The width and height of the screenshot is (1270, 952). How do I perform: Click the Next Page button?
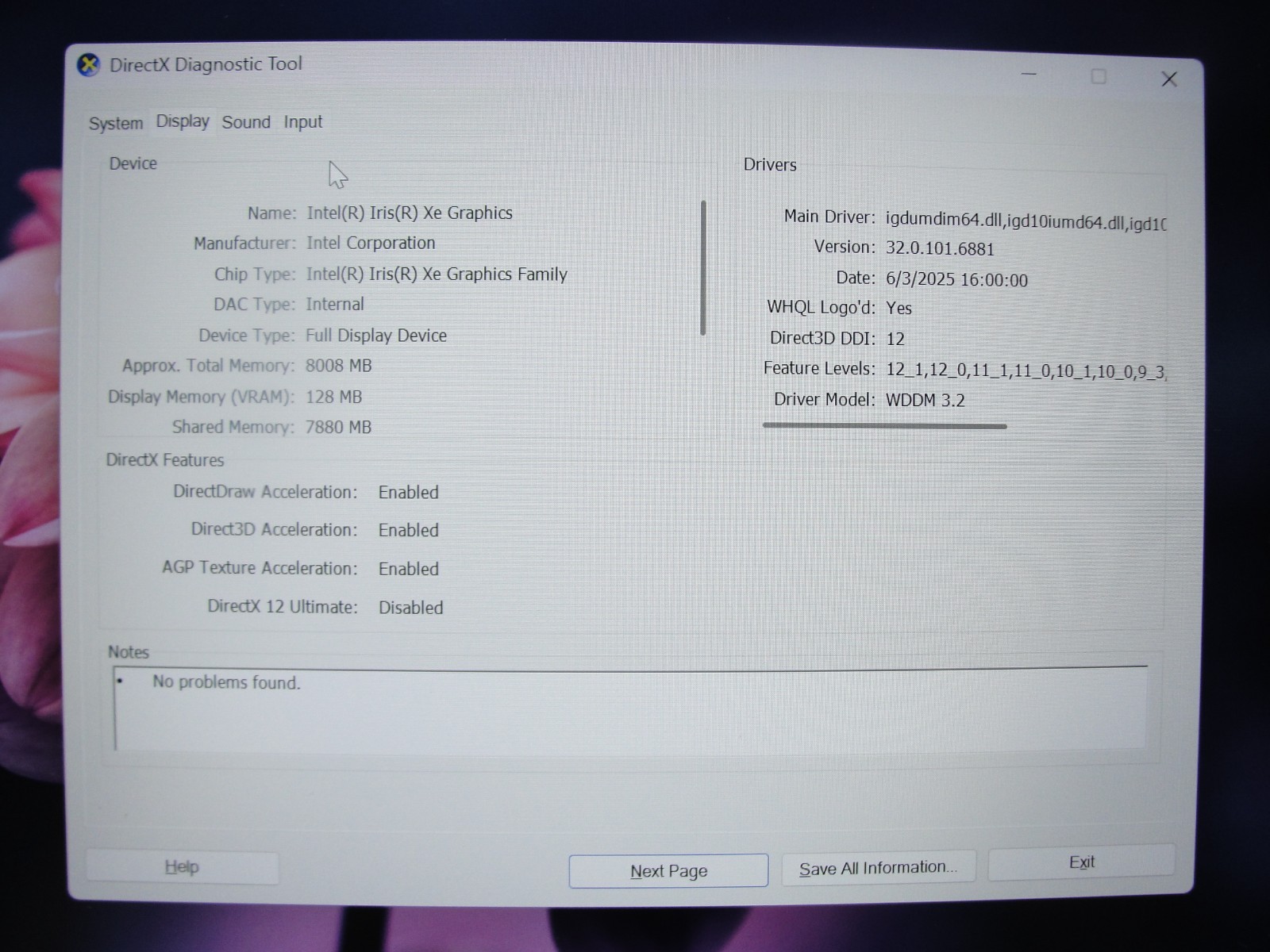coord(668,870)
